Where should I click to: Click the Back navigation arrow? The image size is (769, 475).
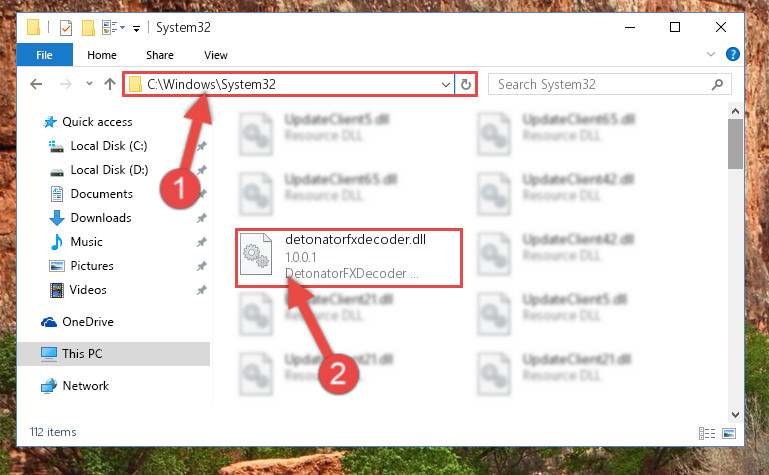[36, 84]
